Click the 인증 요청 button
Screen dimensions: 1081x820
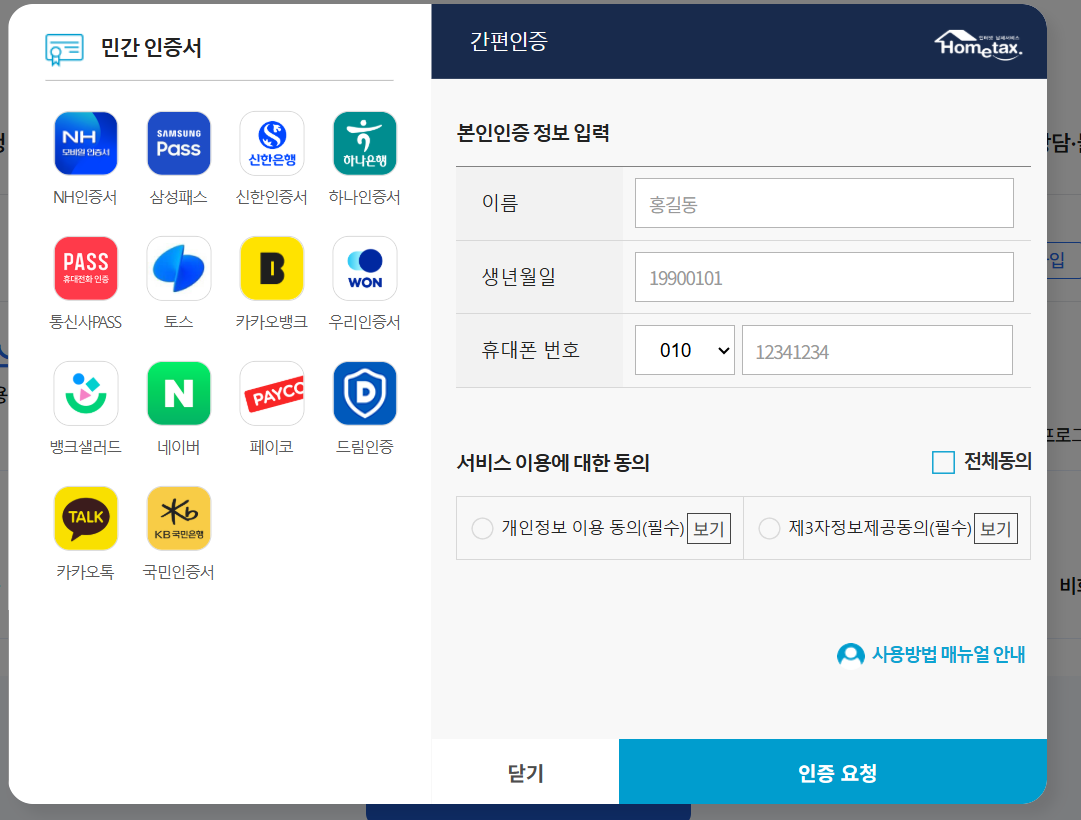[833, 772]
